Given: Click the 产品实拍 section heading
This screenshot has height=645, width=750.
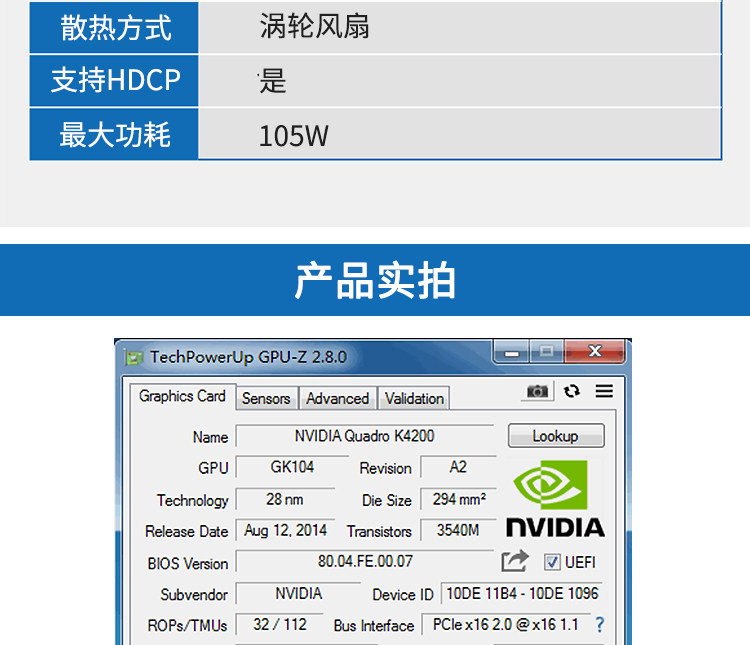Looking at the screenshot, I should [x=375, y=280].
